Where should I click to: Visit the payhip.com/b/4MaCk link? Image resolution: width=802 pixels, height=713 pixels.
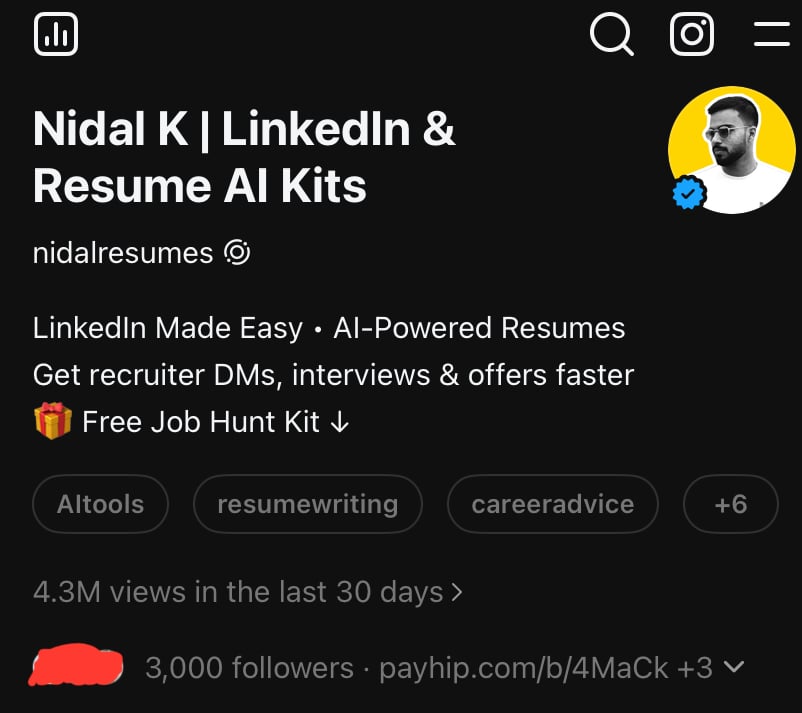tap(523, 667)
